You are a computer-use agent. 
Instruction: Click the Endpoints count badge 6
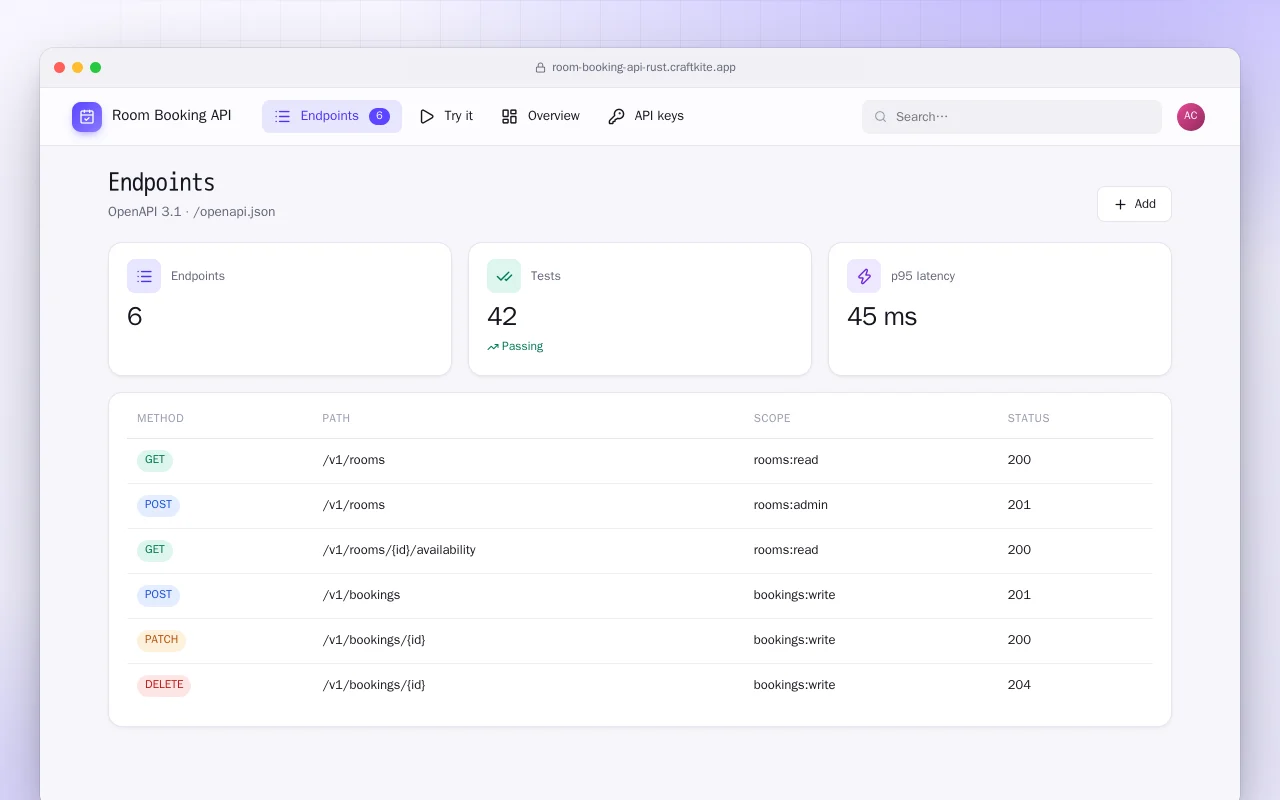pos(379,116)
